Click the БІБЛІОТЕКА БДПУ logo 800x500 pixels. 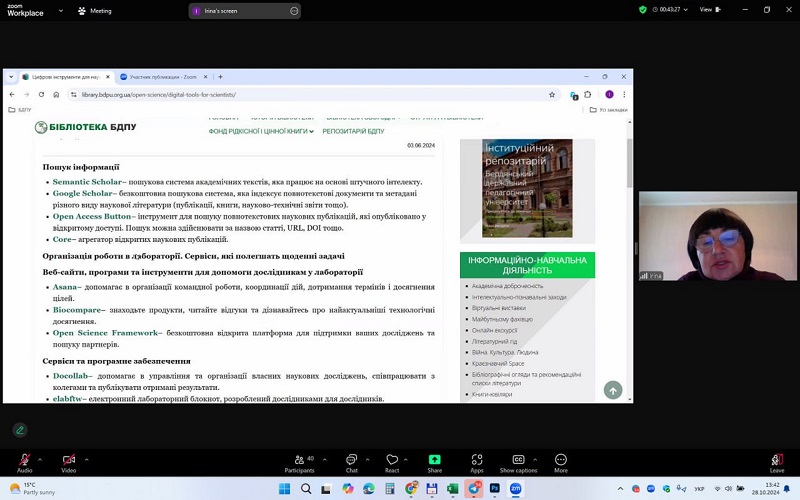85,127
